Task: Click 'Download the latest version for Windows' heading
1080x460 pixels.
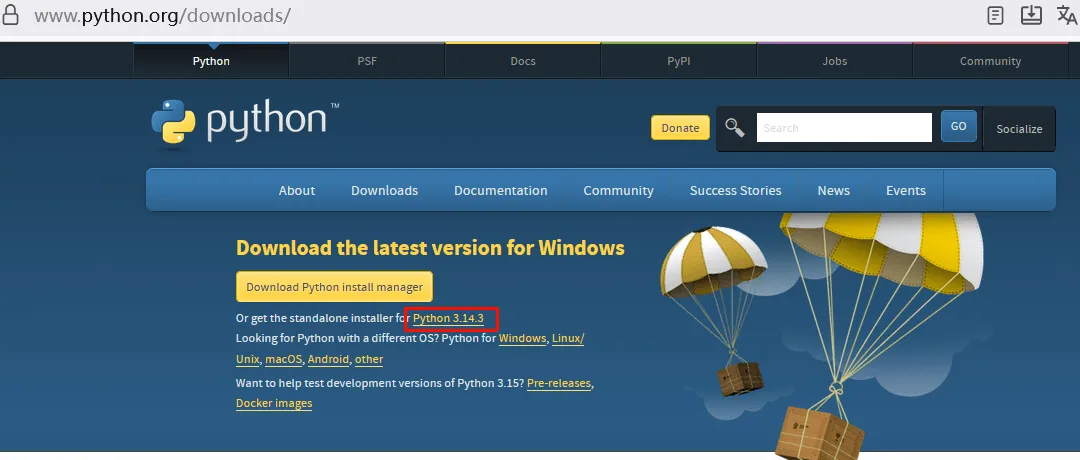Action: coord(430,248)
